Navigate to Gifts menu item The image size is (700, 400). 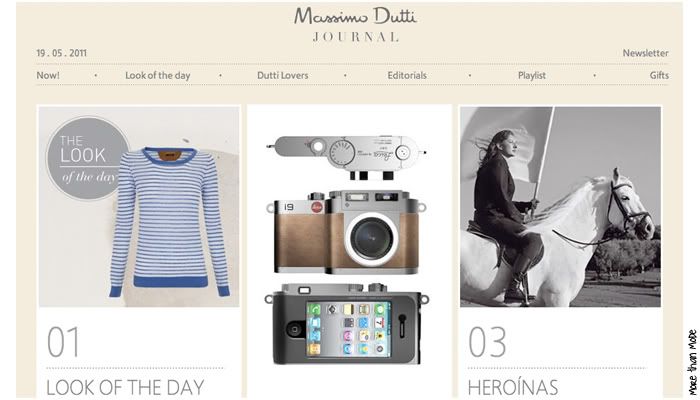(659, 75)
